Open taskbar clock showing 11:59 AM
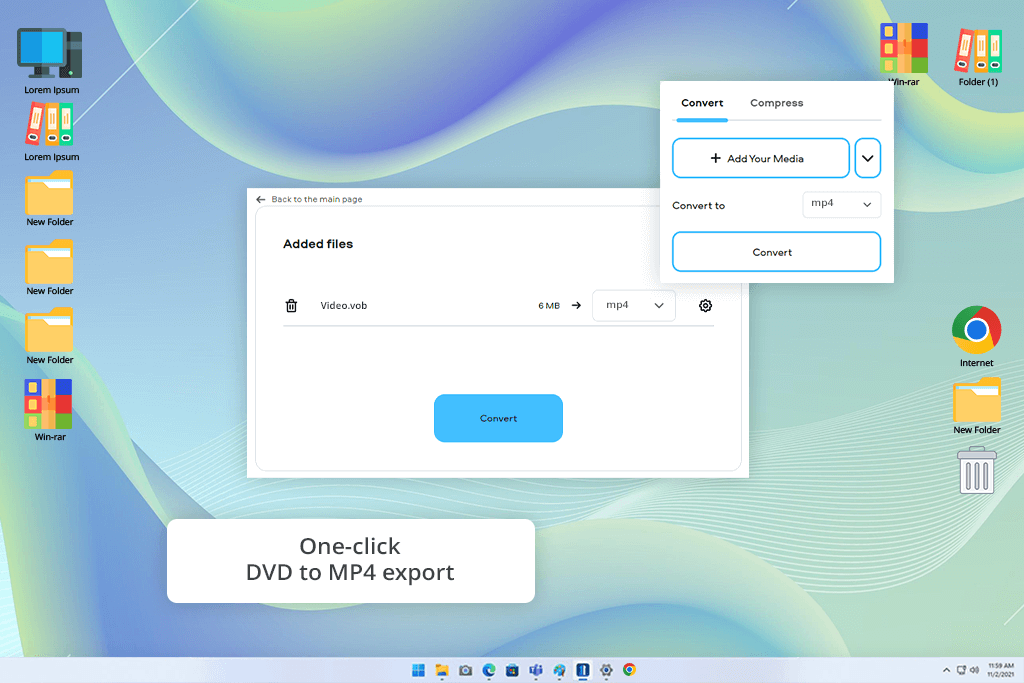This screenshot has height=683, width=1024. pyautogui.click(x=1000, y=670)
